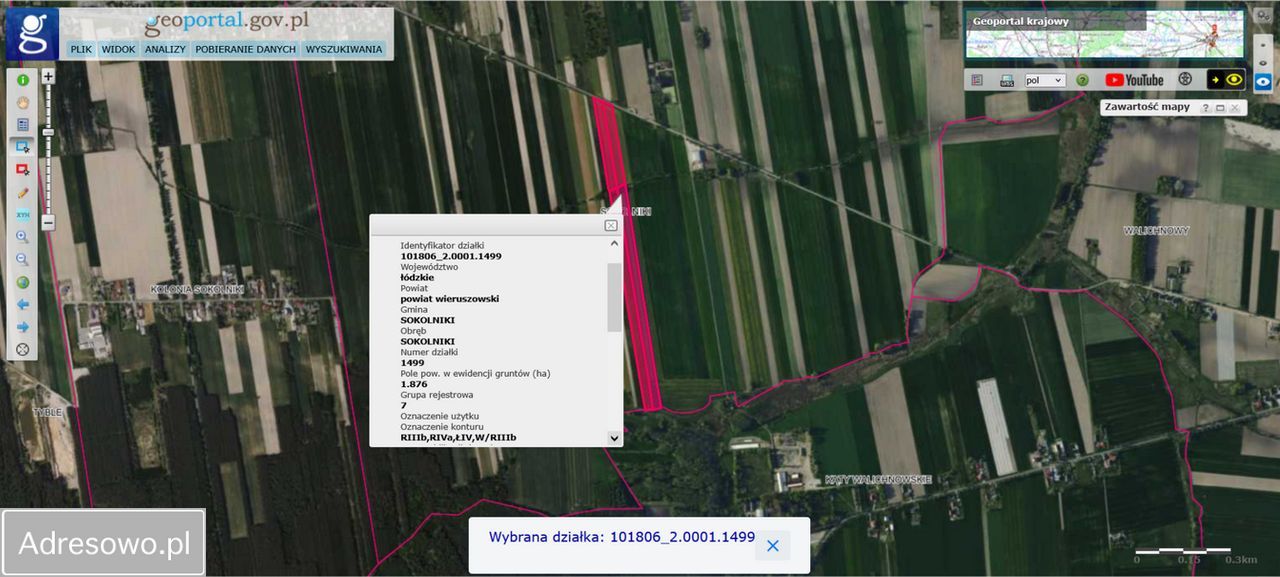Close the Wybrana działka notification
The width and height of the screenshot is (1280, 577).
(772, 545)
